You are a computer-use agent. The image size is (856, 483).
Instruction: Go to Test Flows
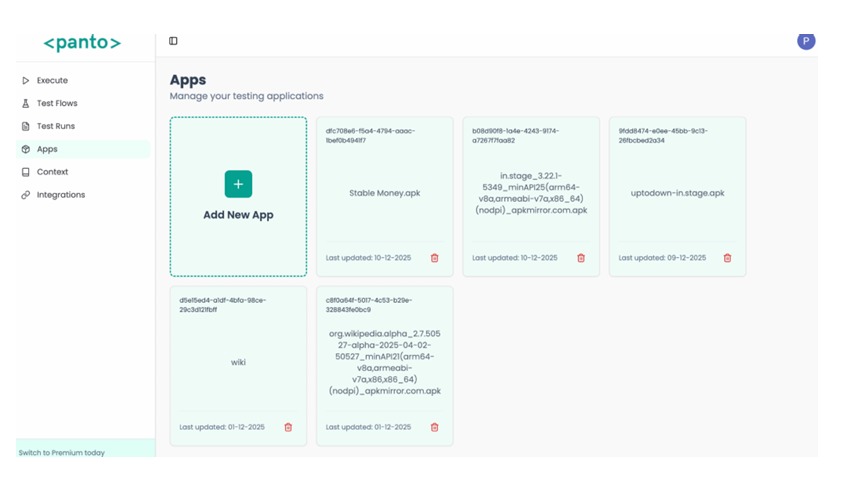click(x=57, y=103)
